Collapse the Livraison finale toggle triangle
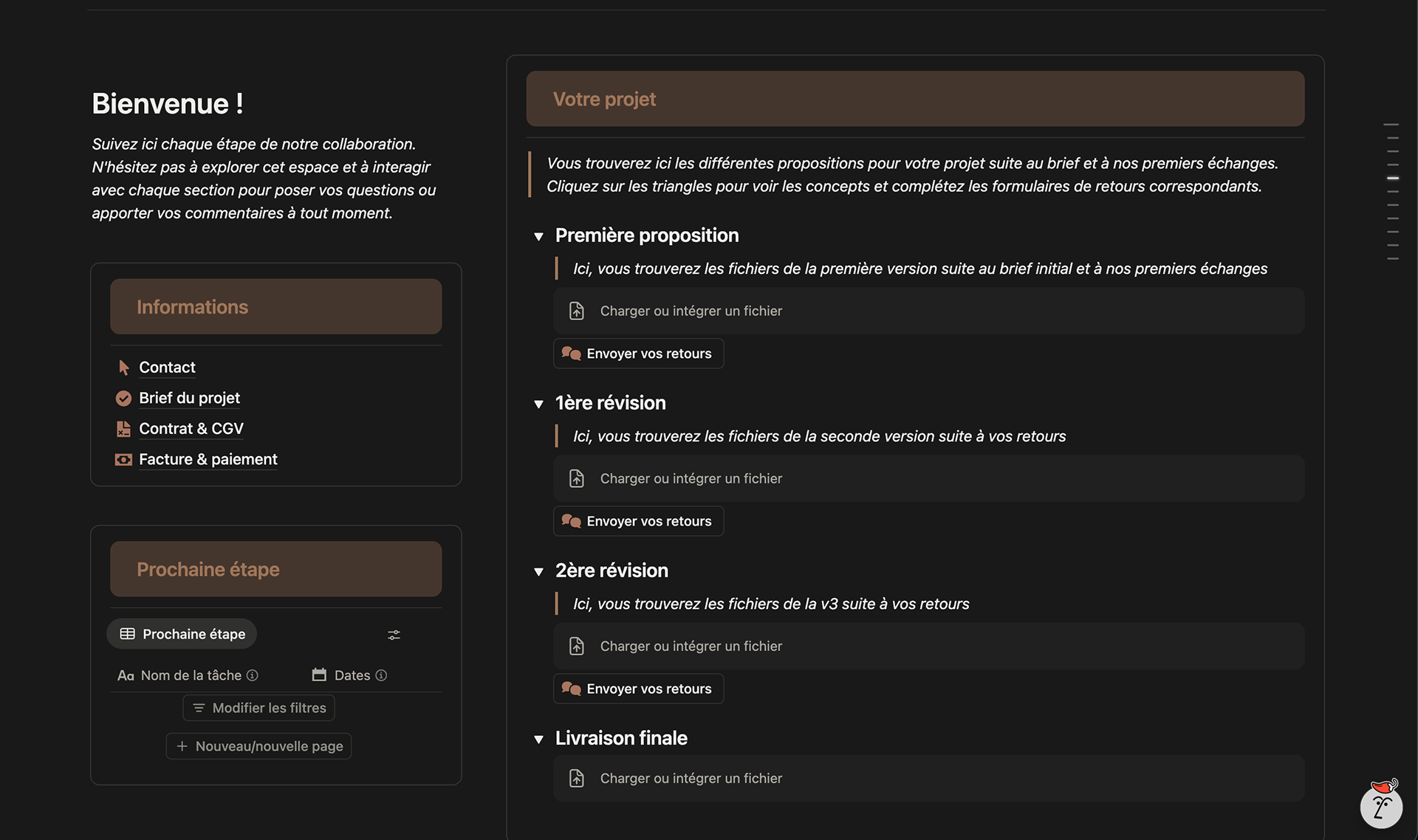The width and height of the screenshot is (1418, 840). click(538, 739)
